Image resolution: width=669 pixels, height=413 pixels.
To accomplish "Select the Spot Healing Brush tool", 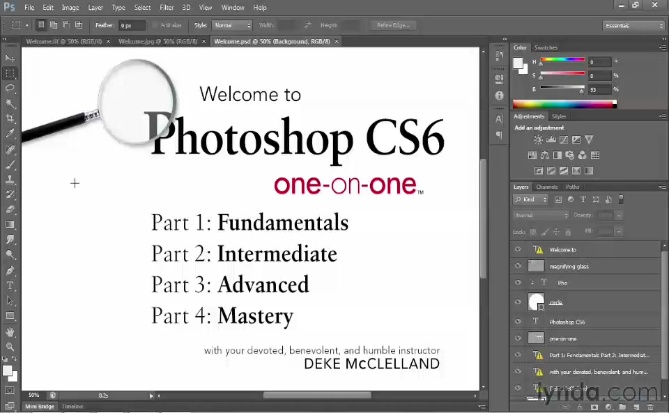I will click(10, 149).
